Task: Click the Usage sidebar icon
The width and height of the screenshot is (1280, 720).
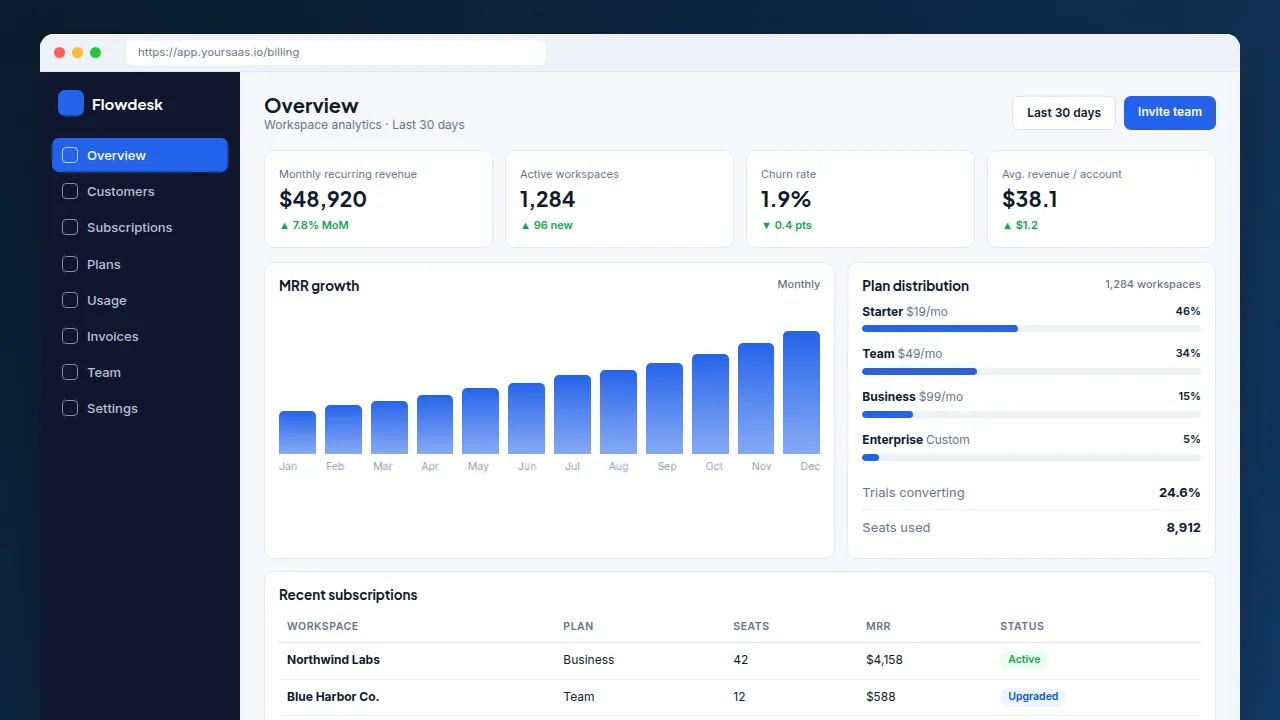Action: 70,300
